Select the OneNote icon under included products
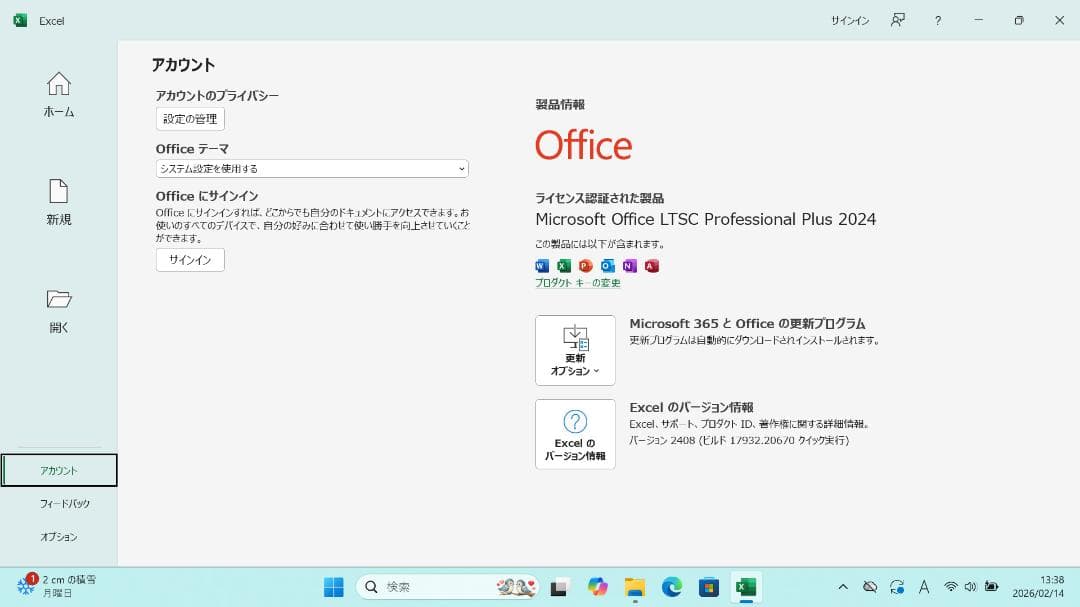This screenshot has width=1080, height=607. [x=629, y=265]
